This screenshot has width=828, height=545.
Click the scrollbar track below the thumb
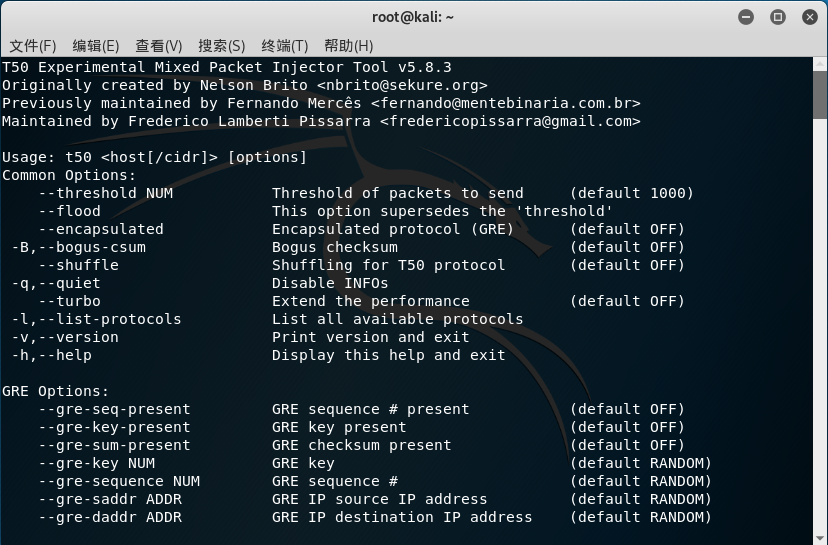click(820, 327)
